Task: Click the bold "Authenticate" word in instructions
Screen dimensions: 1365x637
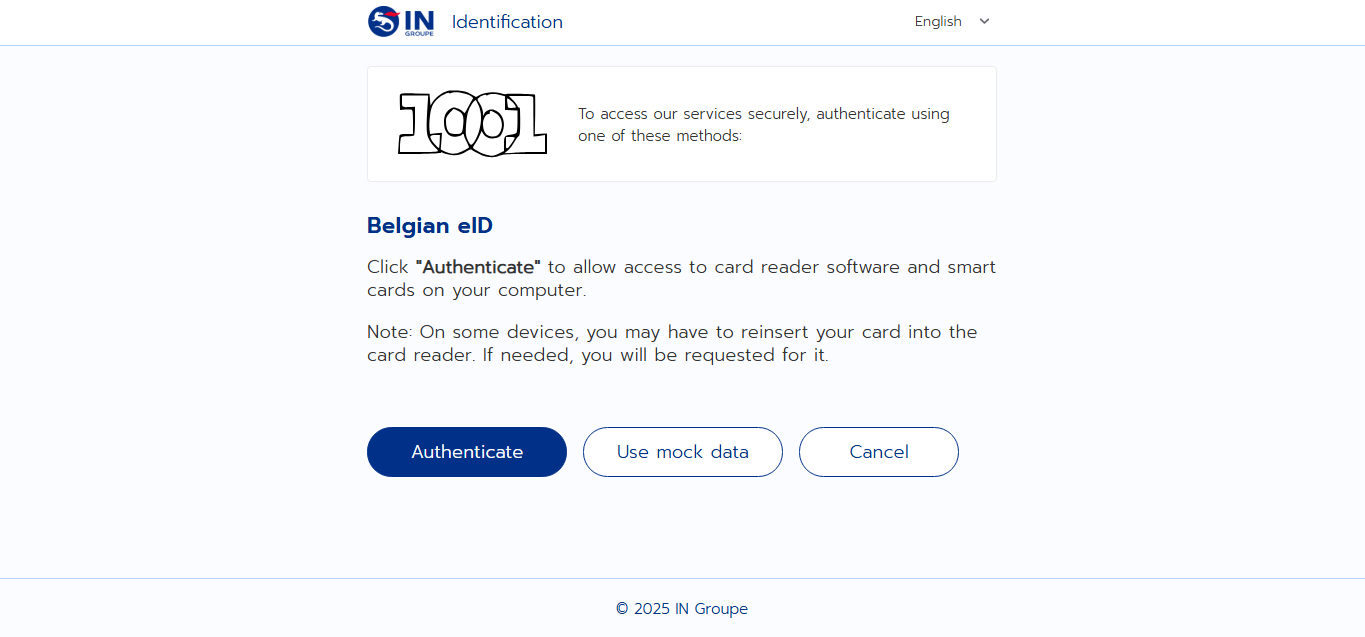Action: coord(478,268)
